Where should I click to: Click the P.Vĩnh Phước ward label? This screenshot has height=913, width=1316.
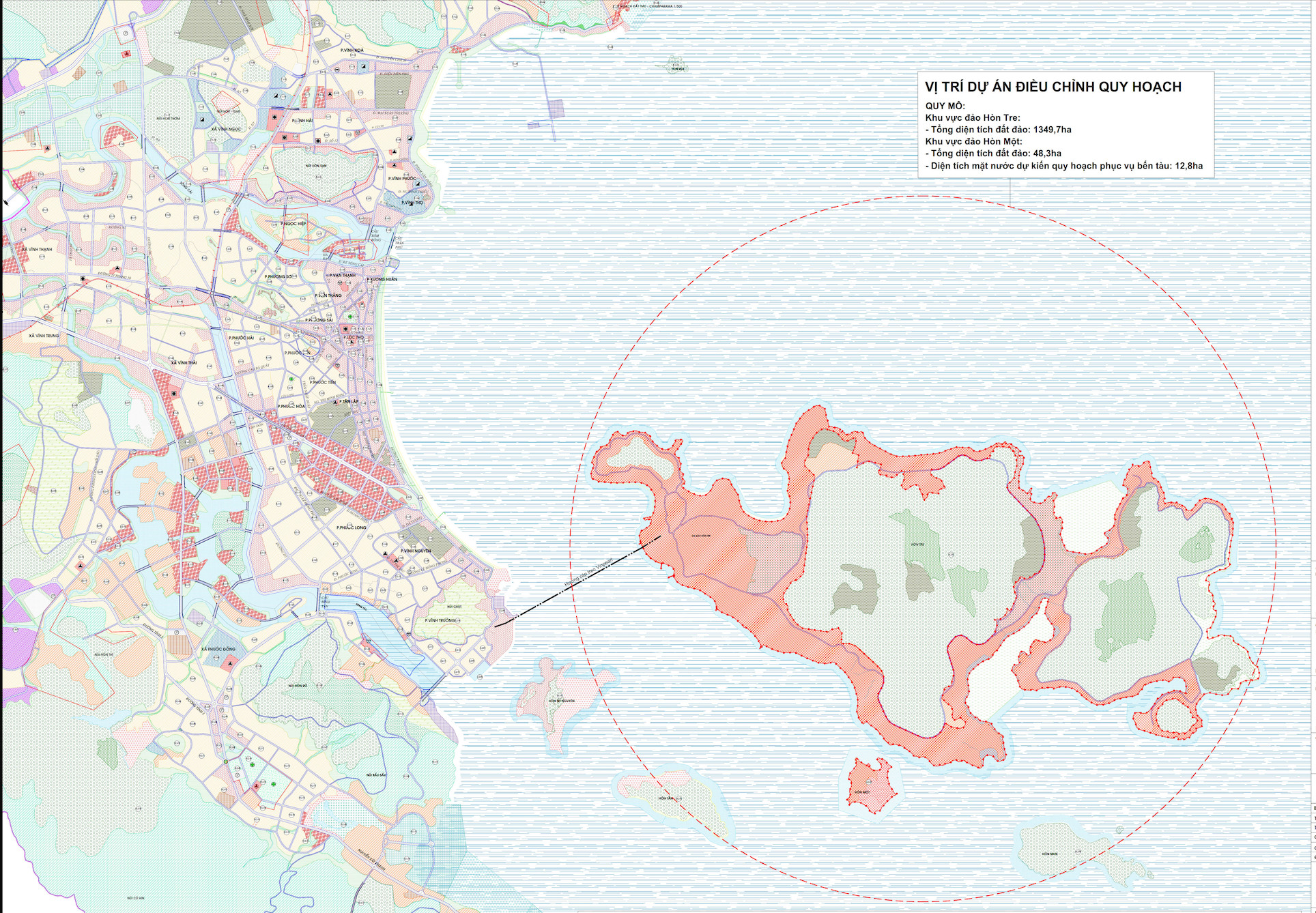point(402,179)
